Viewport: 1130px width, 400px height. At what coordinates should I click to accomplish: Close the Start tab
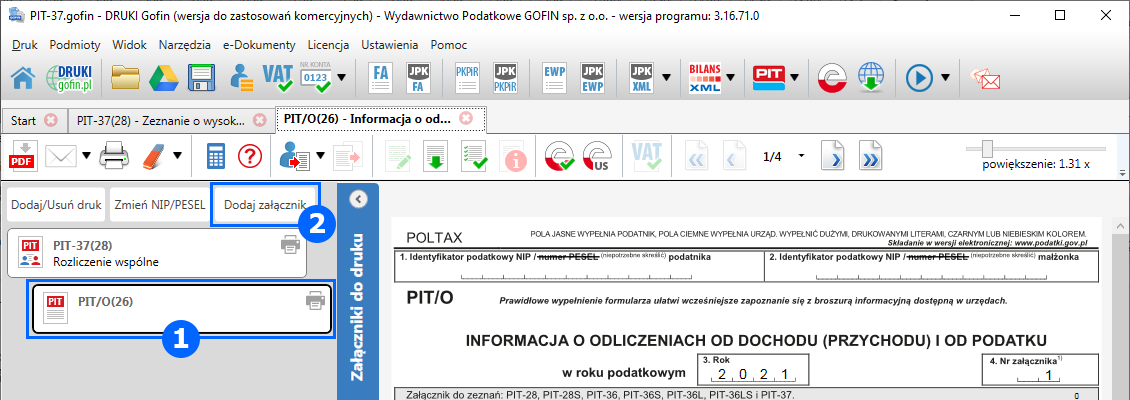(50, 120)
